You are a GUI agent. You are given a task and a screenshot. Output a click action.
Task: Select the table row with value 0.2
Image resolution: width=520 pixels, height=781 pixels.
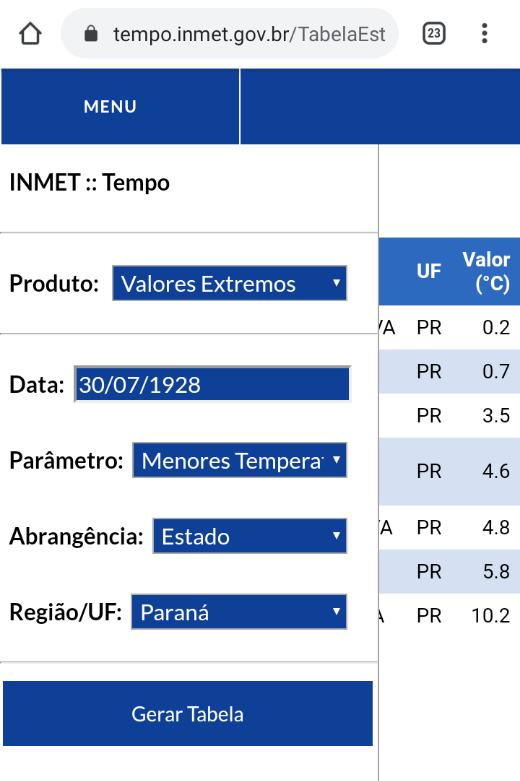(x=449, y=328)
